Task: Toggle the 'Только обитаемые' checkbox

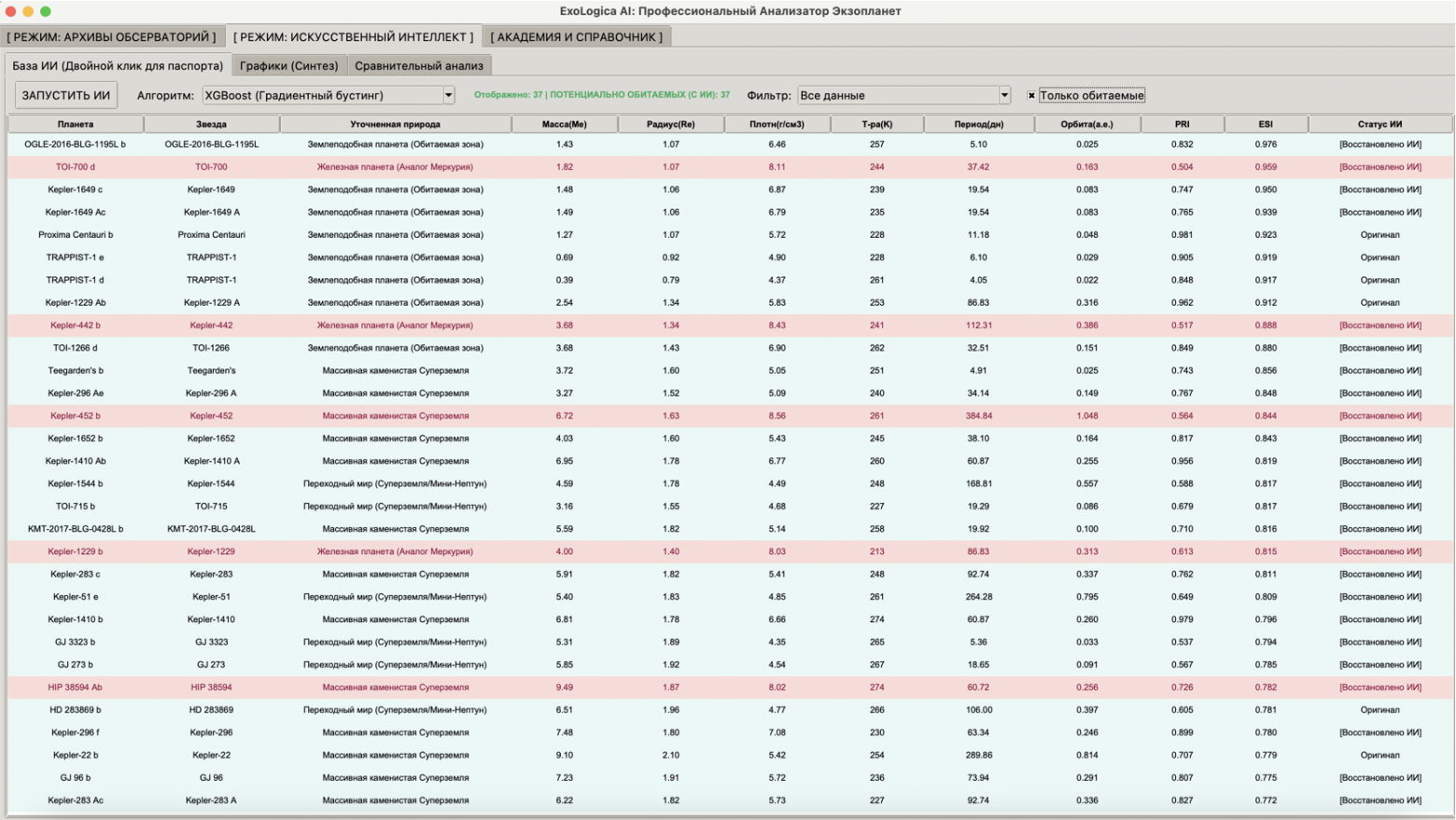Action: click(1031, 95)
